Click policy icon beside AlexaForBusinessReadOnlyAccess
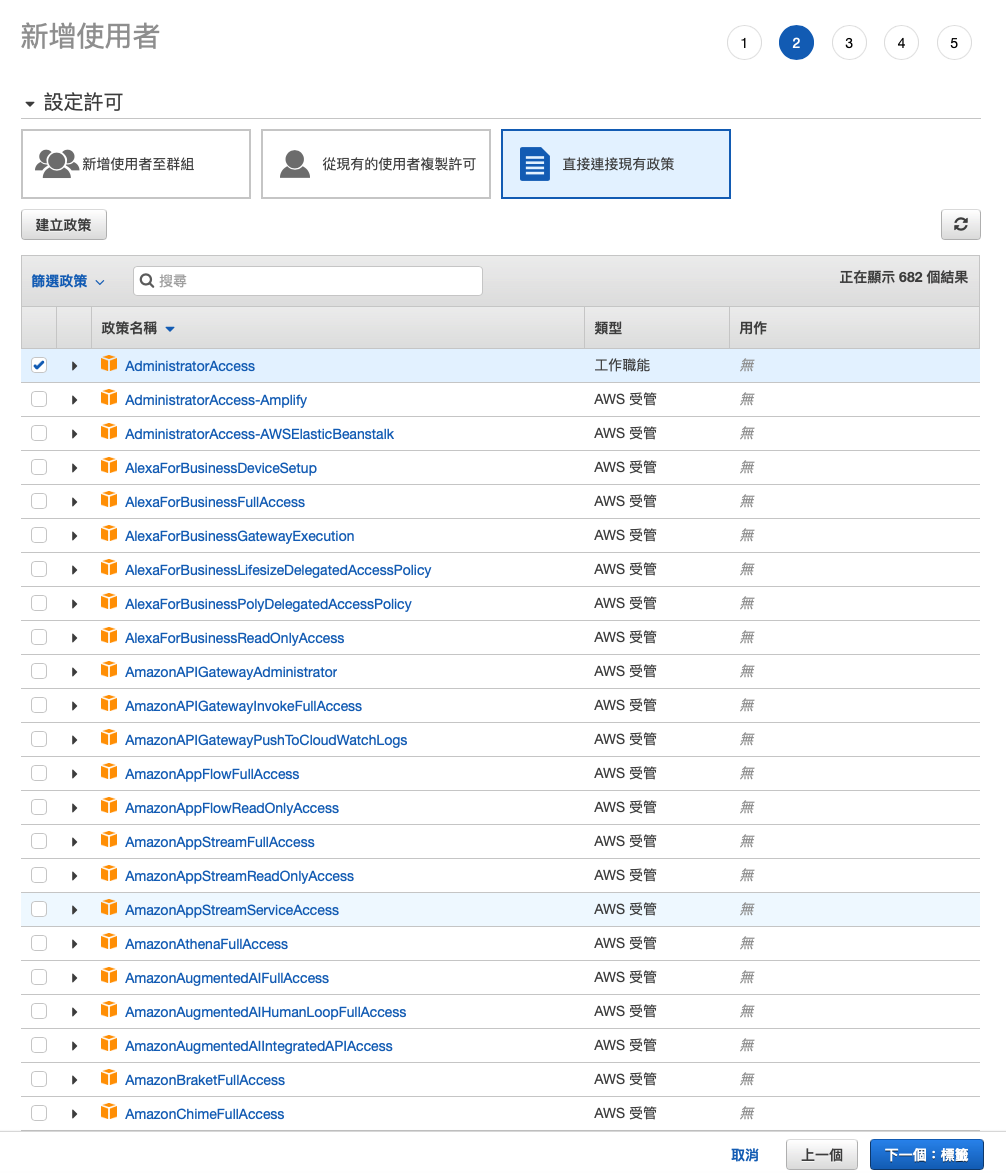The height and width of the screenshot is (1173, 1006). pyautogui.click(x=109, y=637)
